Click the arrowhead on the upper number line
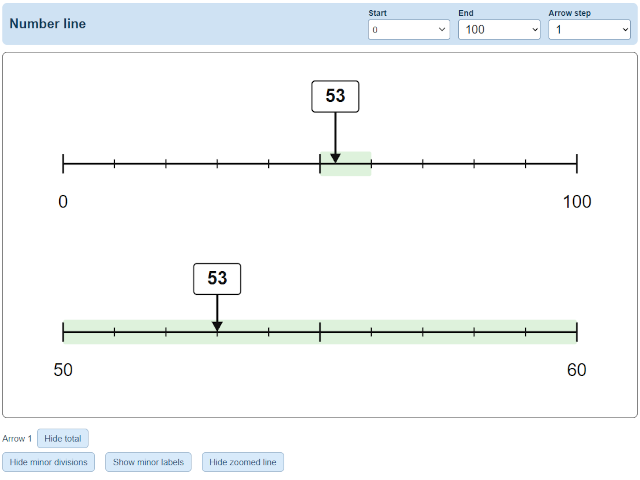 [335, 158]
